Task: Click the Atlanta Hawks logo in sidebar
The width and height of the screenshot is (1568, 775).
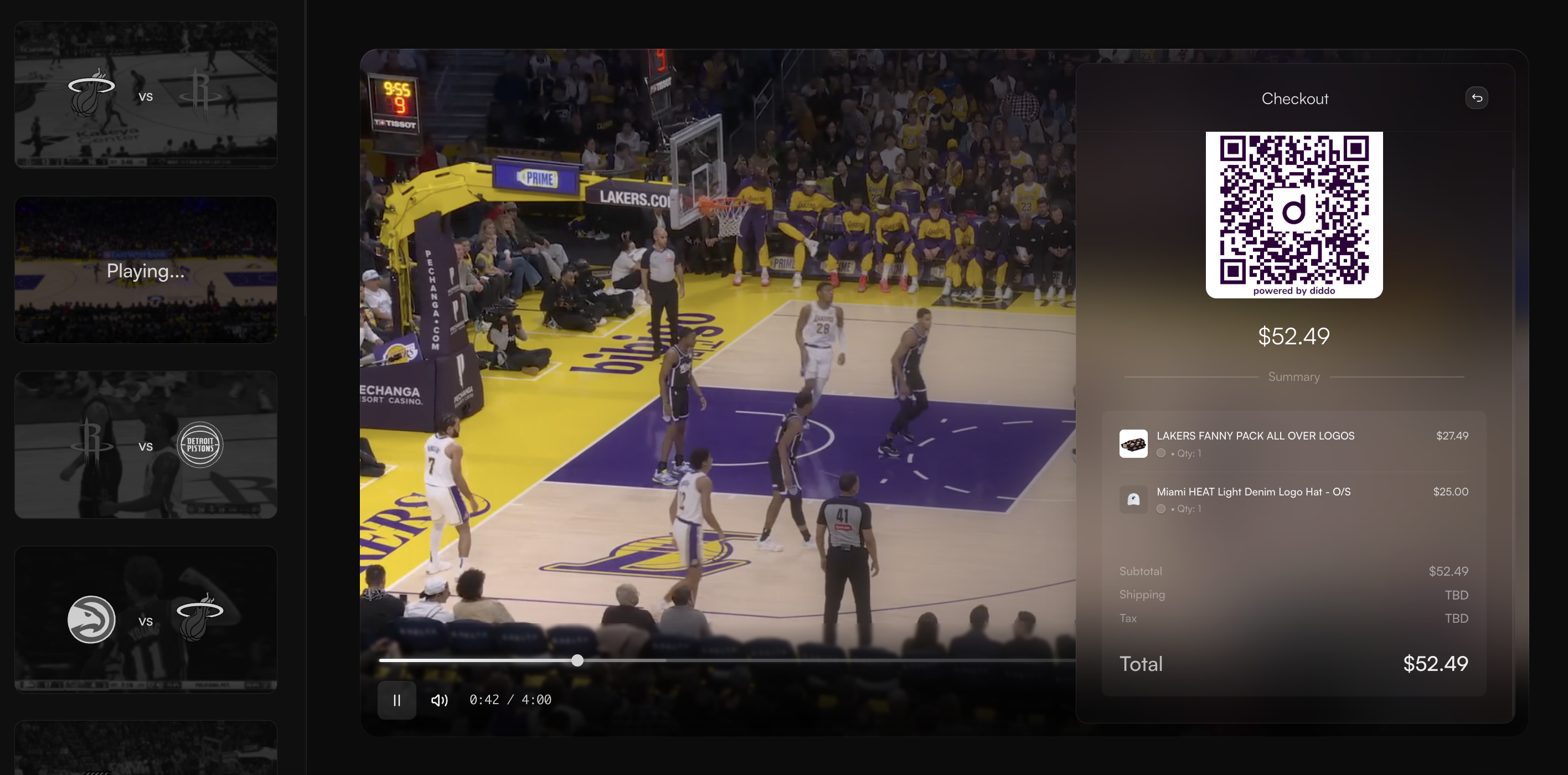Action: coord(91,620)
